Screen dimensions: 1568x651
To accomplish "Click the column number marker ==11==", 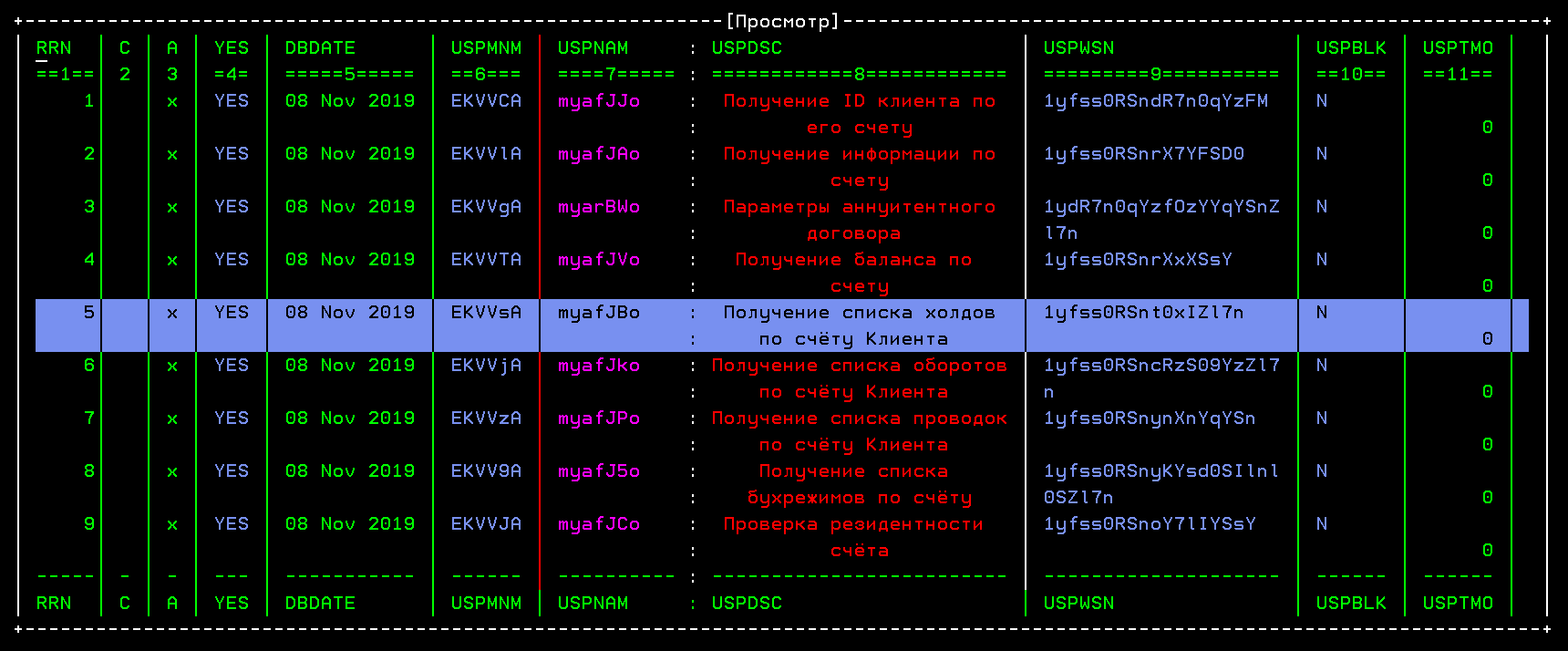I will pyautogui.click(x=1458, y=75).
